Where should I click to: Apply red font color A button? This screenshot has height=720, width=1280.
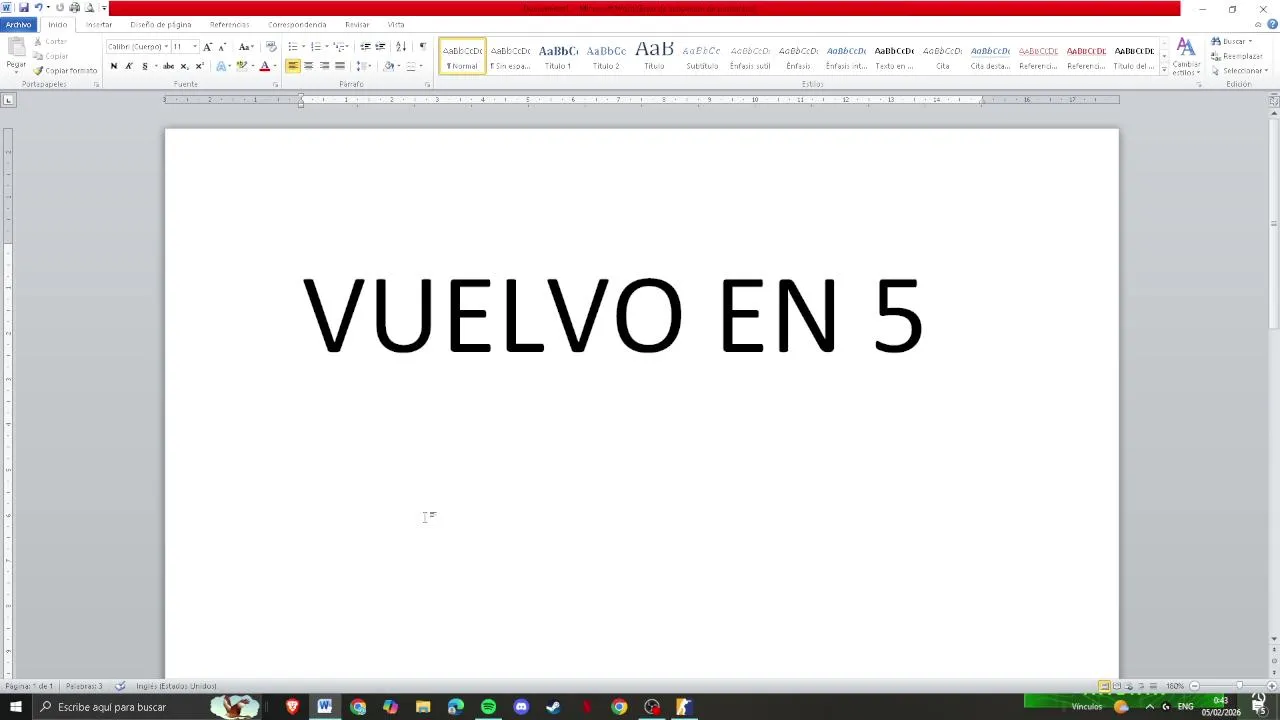pyautogui.click(x=264, y=66)
